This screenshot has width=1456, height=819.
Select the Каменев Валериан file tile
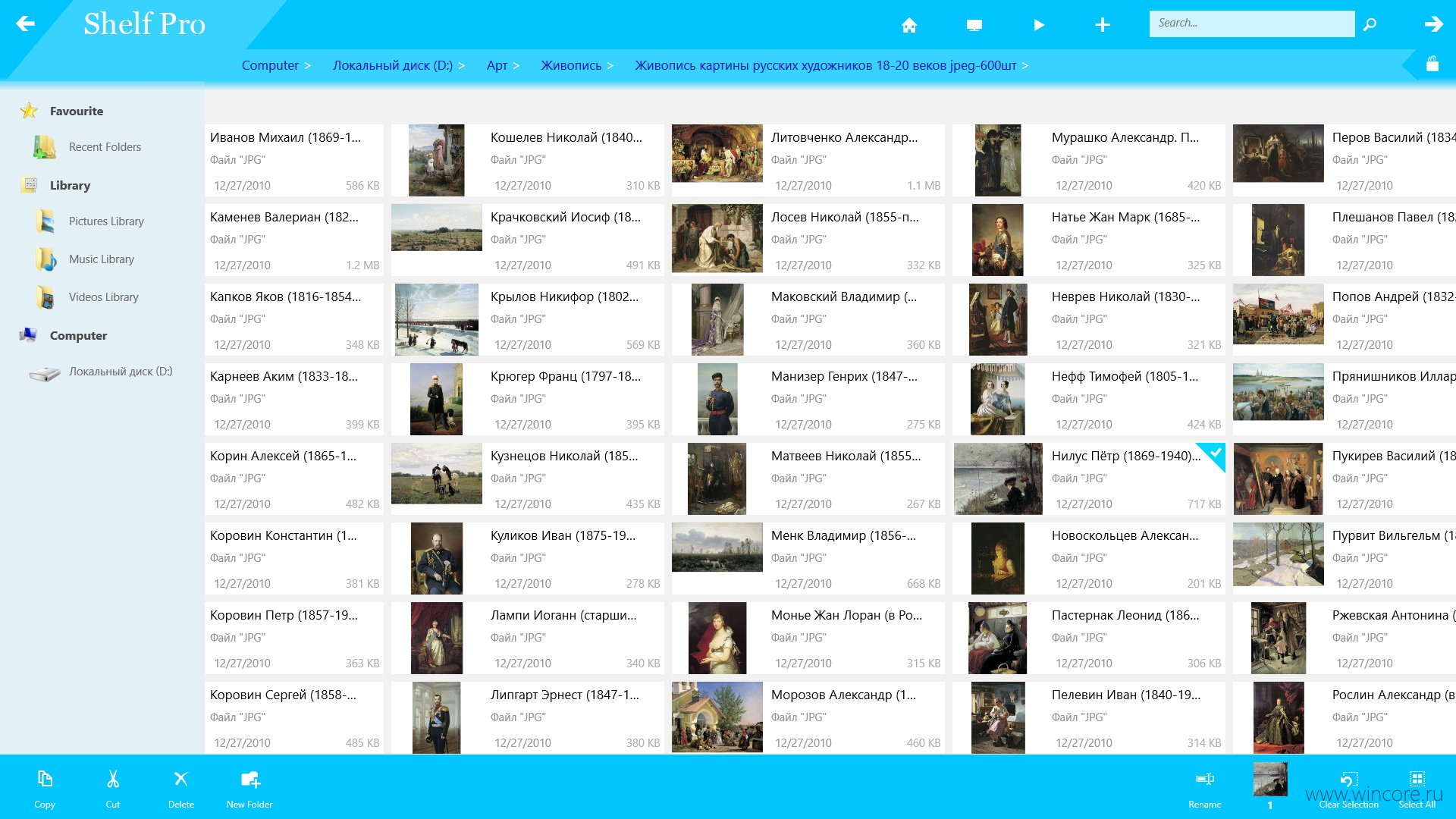tap(294, 240)
